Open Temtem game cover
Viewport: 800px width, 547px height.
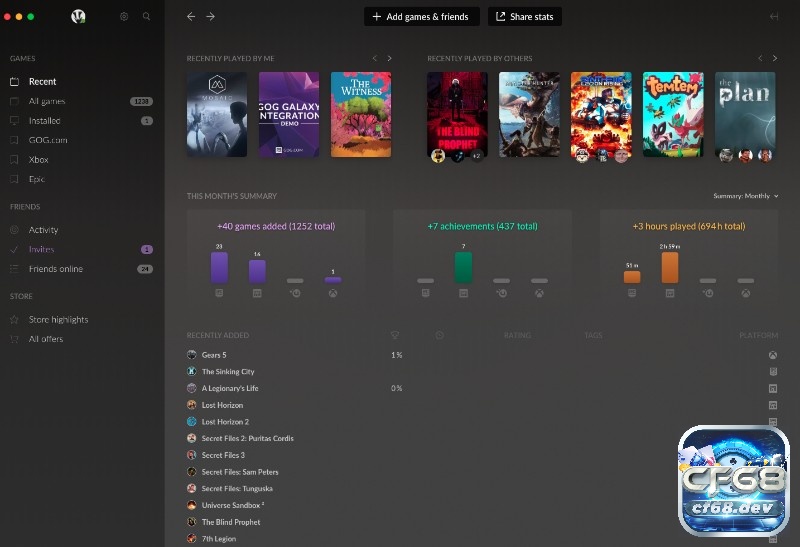tap(673, 114)
